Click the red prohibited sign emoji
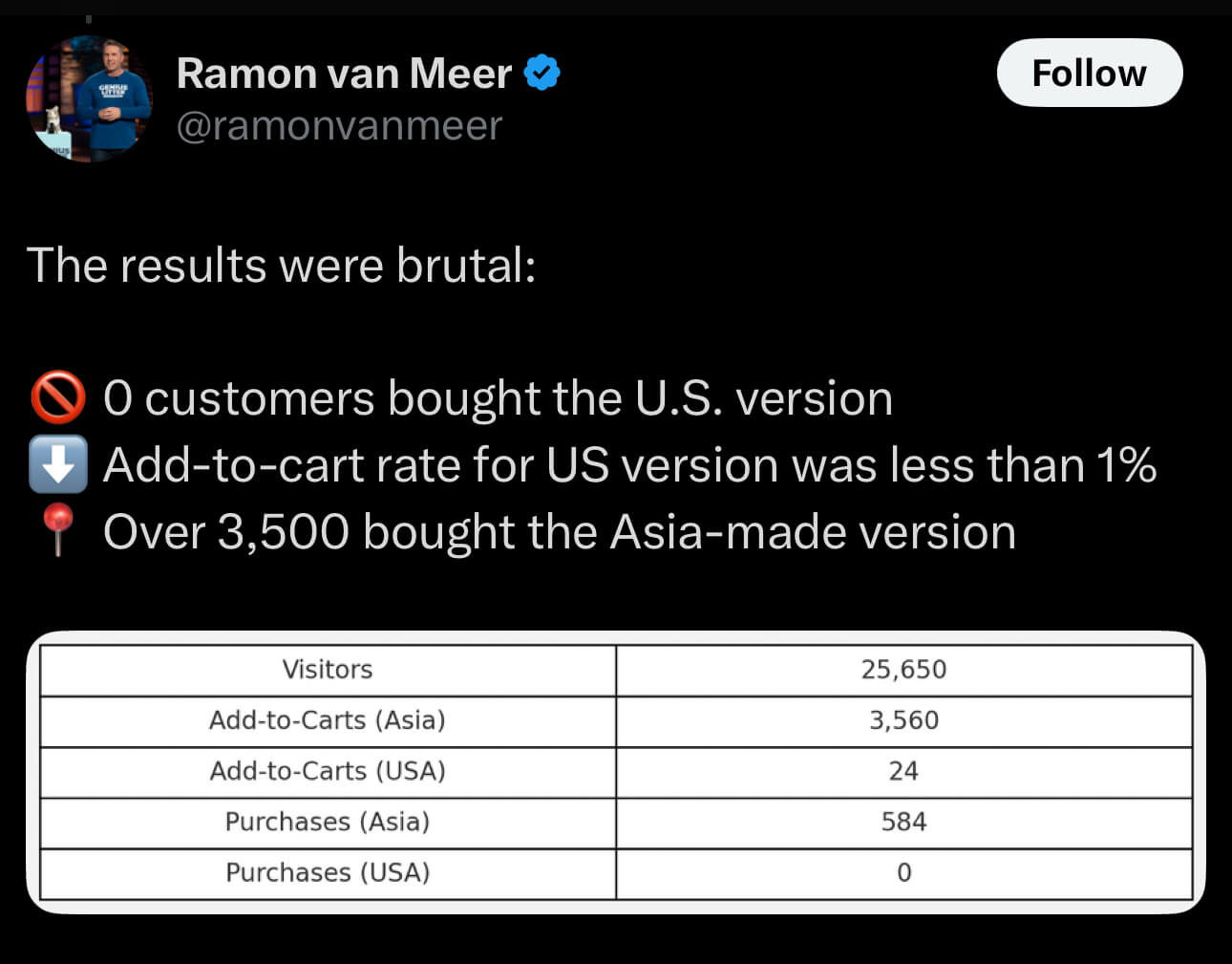1232x964 pixels. click(58, 398)
